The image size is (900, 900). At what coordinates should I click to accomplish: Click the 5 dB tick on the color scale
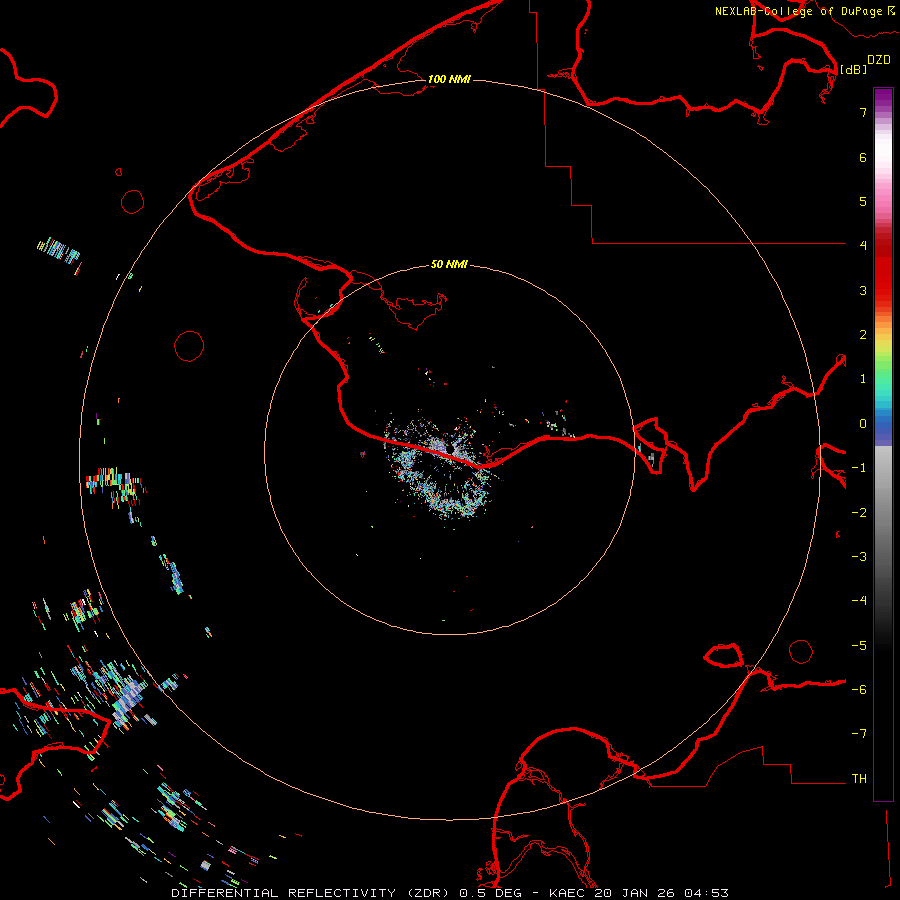point(863,201)
